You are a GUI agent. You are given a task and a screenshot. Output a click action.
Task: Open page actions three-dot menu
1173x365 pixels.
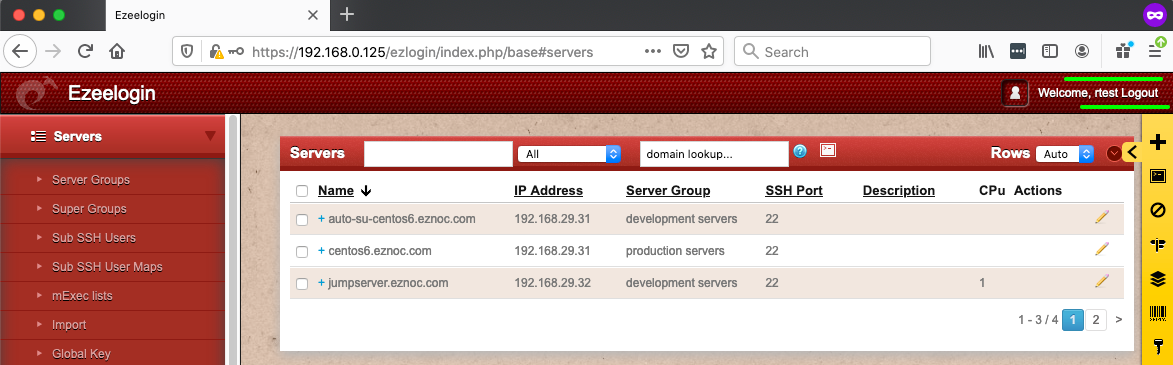pos(652,52)
